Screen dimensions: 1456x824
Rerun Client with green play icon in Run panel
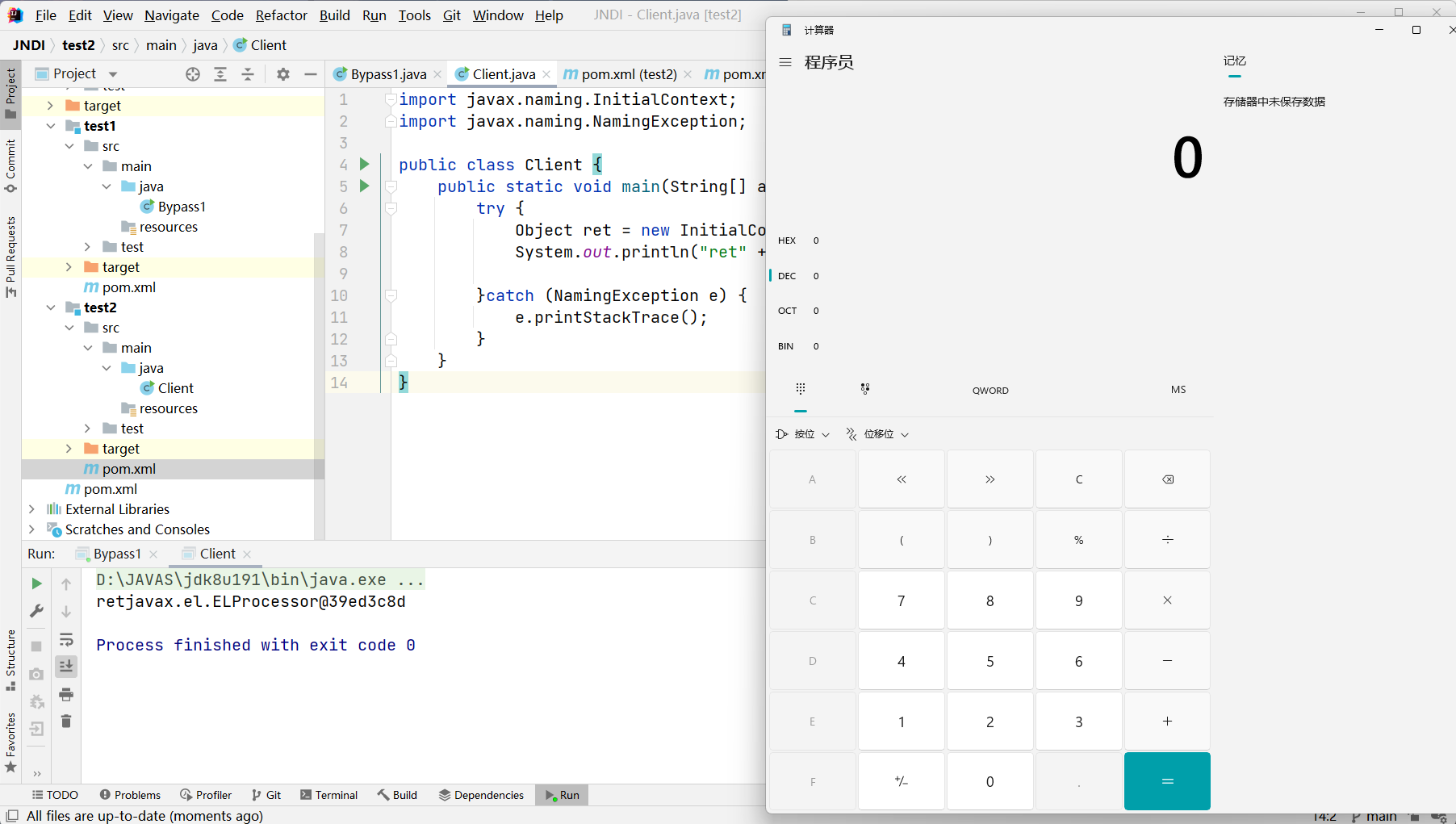point(36,583)
